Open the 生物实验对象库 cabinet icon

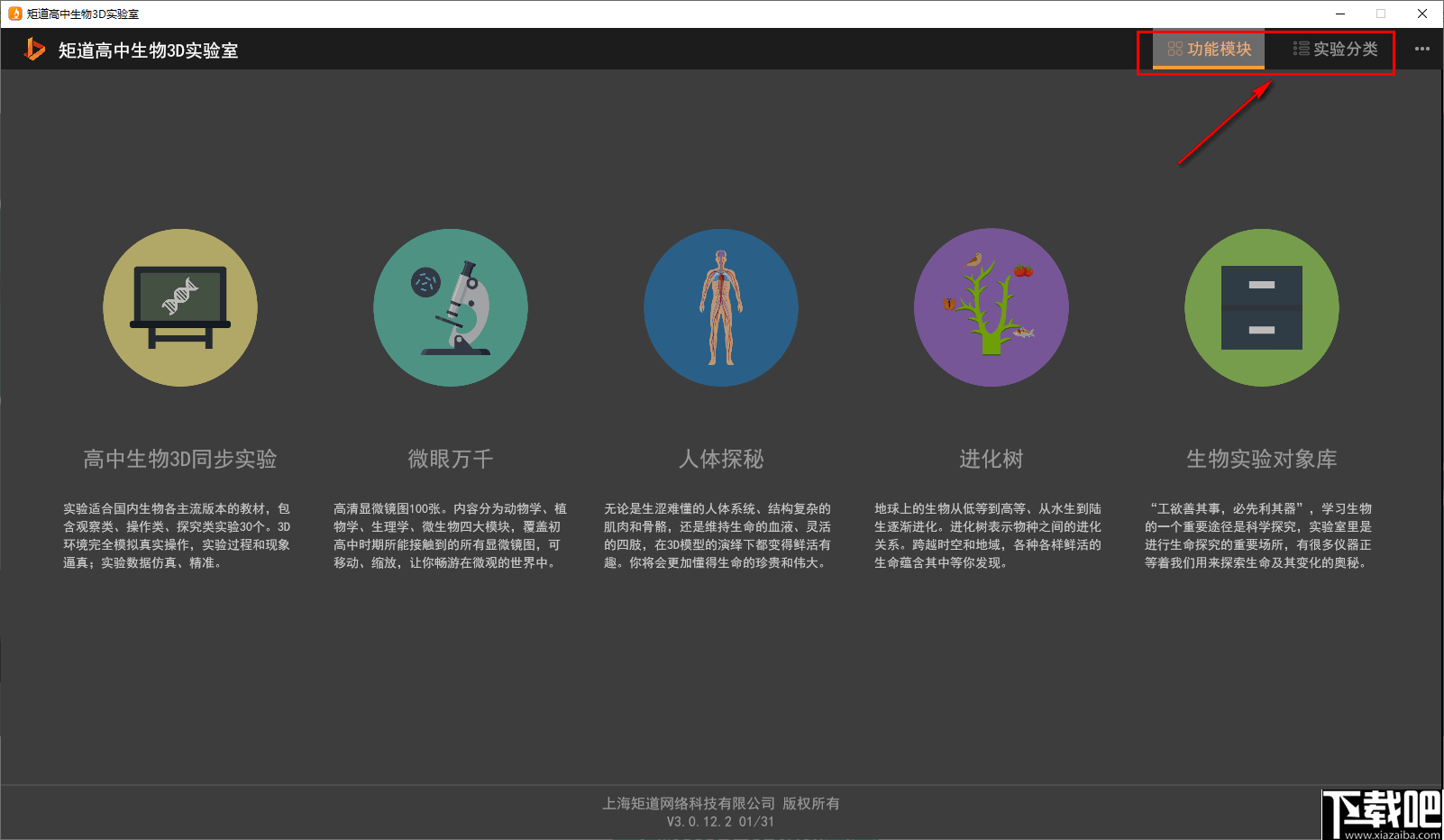tap(1261, 307)
